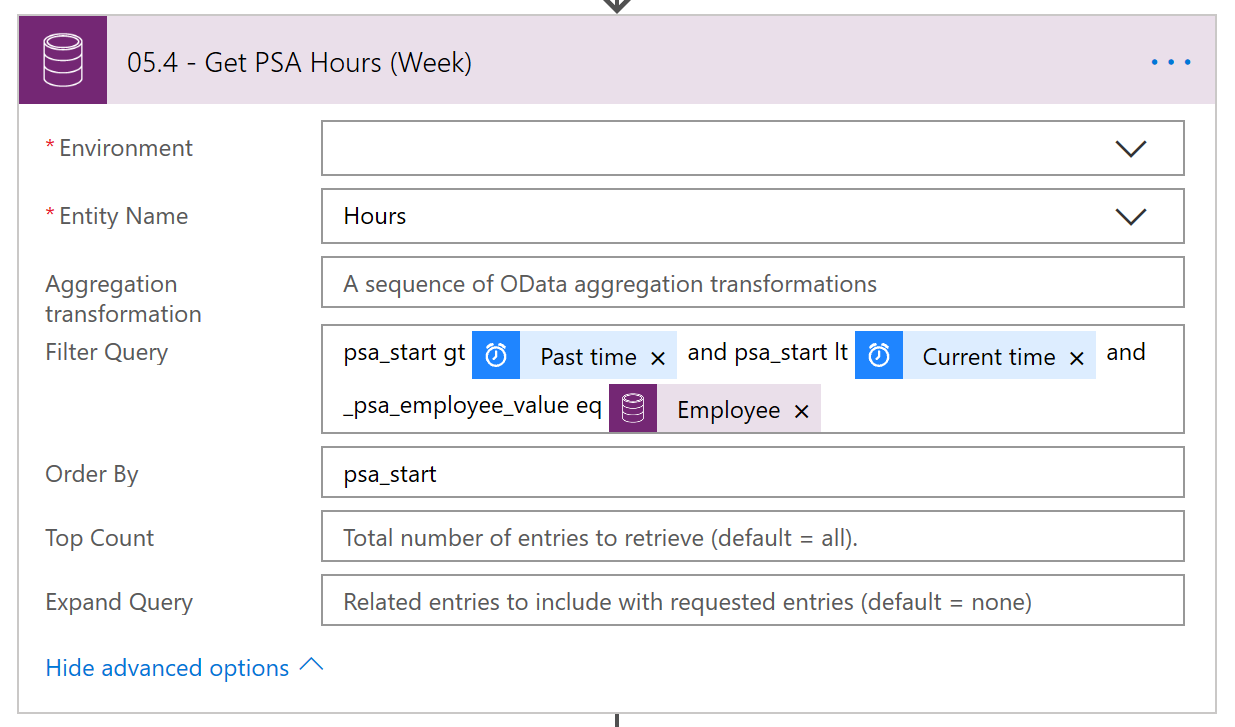This screenshot has height=727, width=1235.
Task: Click the Aggregation transformation field
Action: point(752,283)
